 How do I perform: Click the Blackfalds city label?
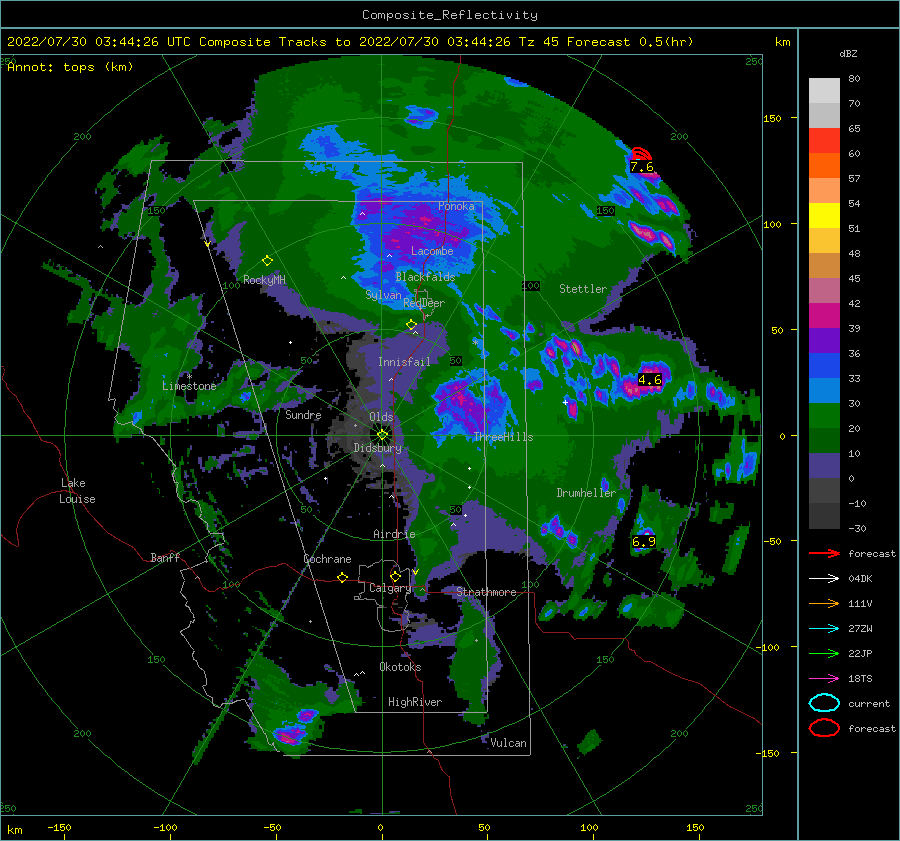[425, 277]
